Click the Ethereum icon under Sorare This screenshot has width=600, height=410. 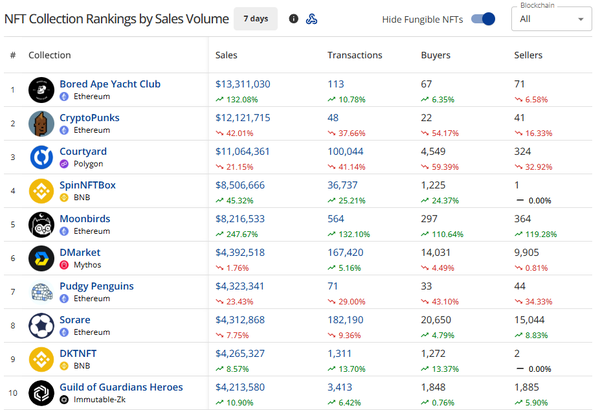(64, 332)
